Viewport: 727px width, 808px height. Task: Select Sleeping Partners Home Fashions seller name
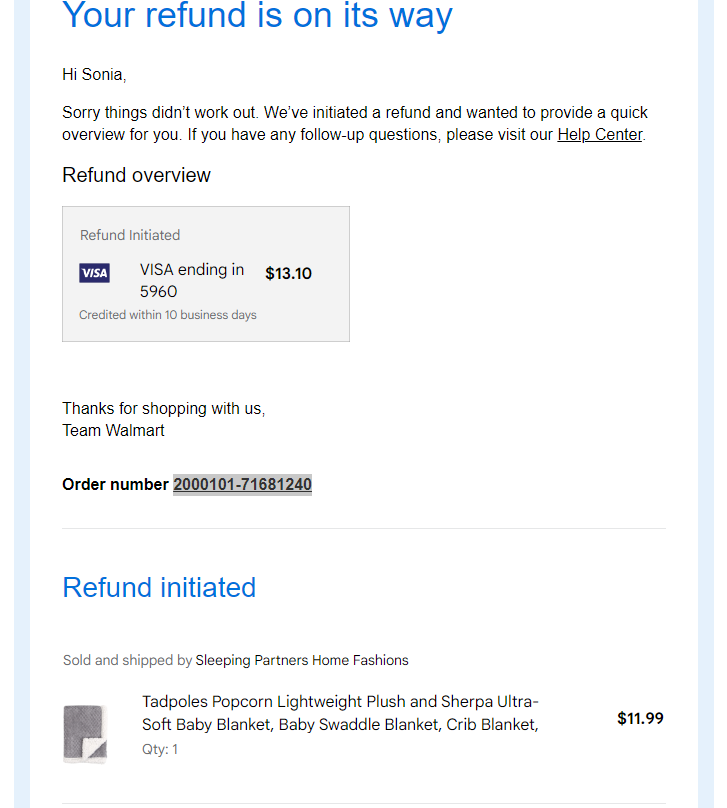(x=302, y=660)
